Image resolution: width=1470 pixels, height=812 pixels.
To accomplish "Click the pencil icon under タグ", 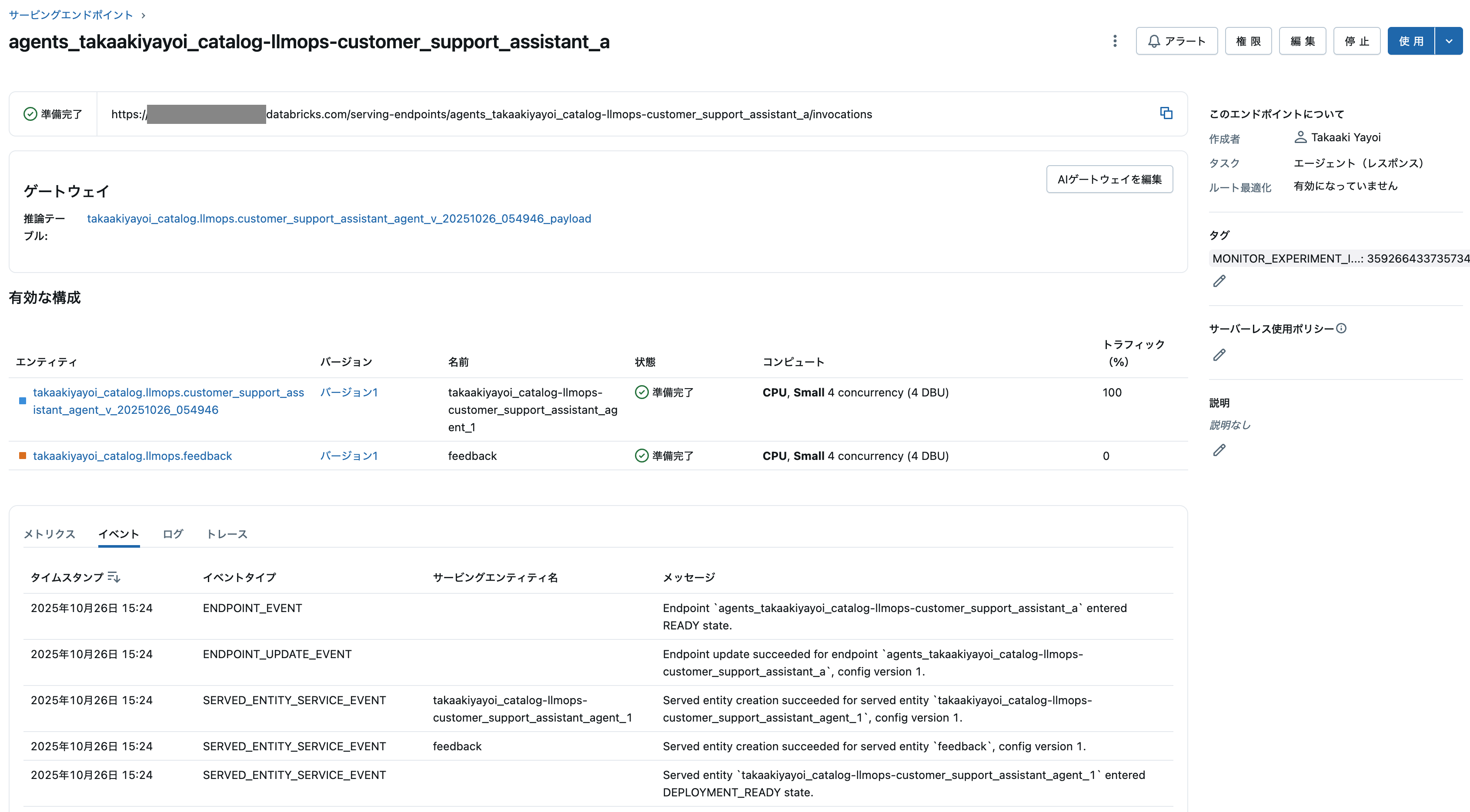I will 1219,281.
